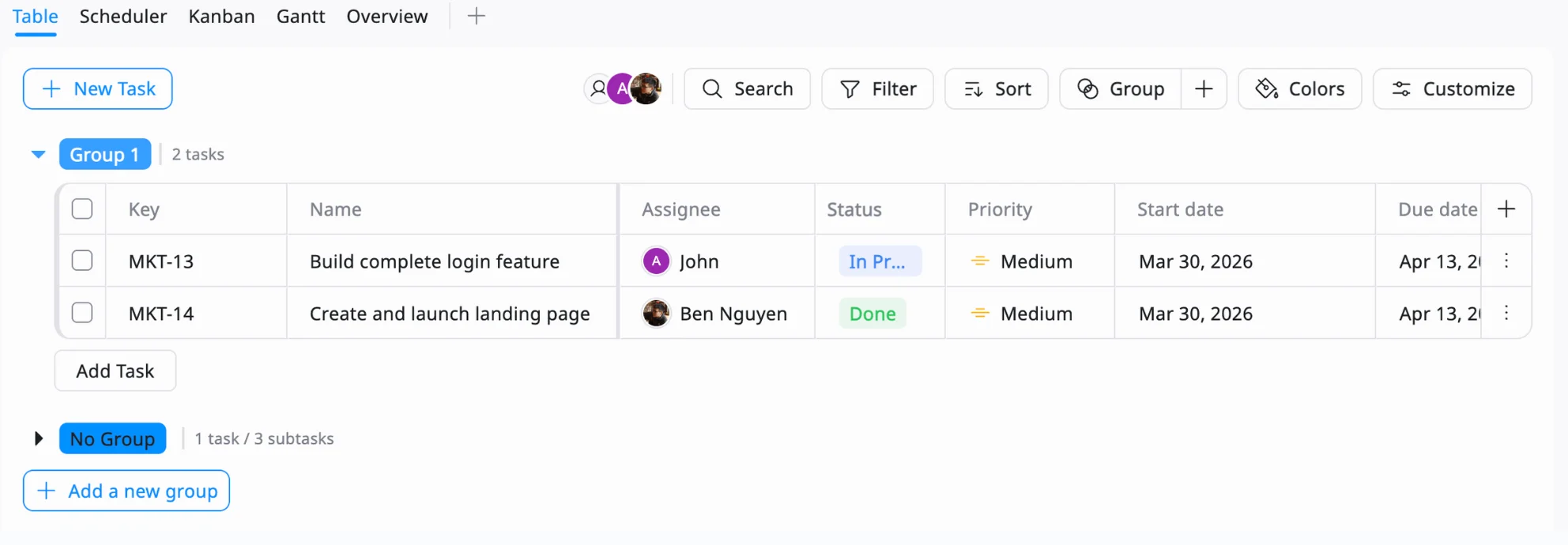The image size is (1568, 545).
Task: Click the green Done status label
Action: point(873,314)
